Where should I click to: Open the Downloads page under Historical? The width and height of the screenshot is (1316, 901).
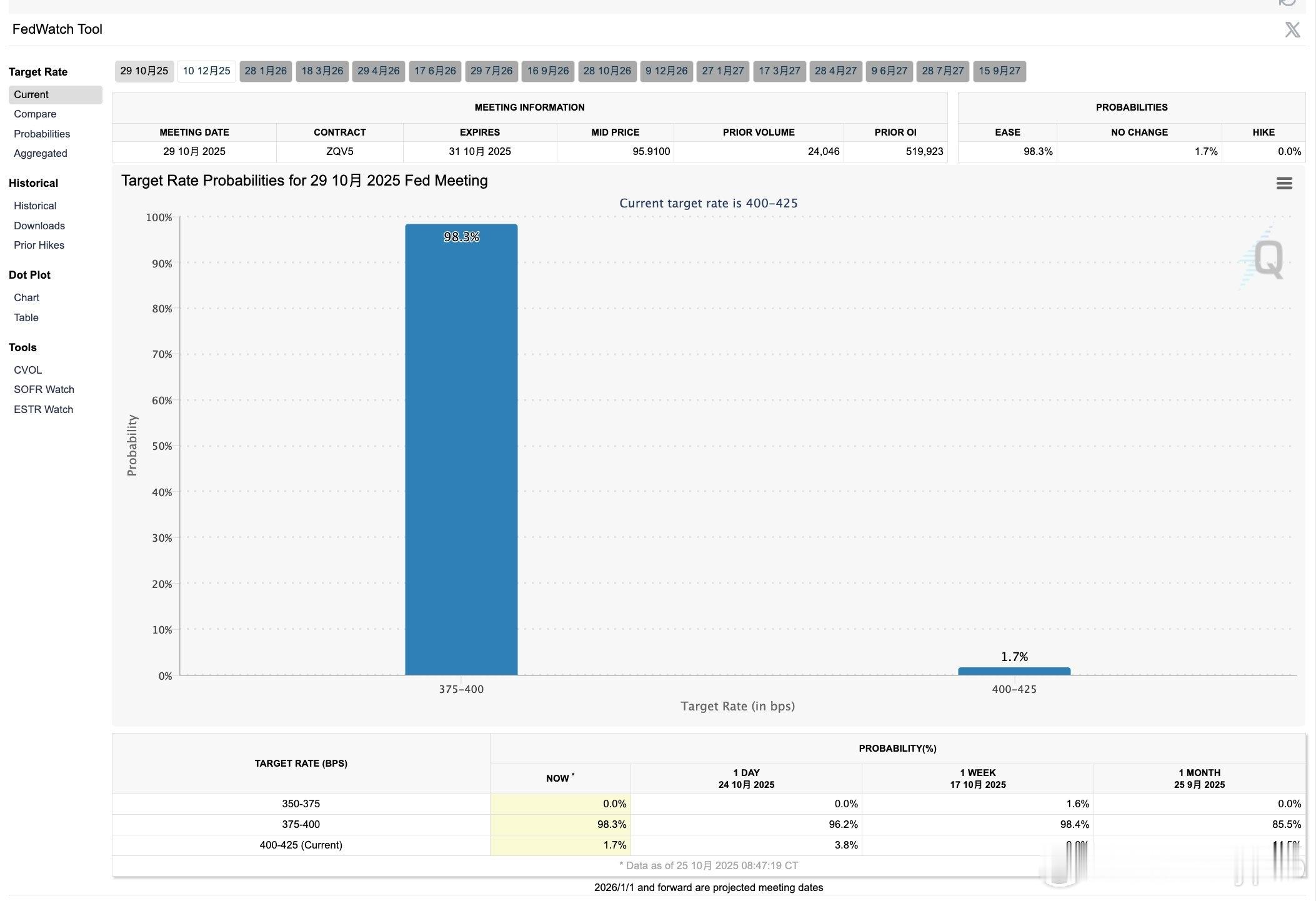pos(39,226)
